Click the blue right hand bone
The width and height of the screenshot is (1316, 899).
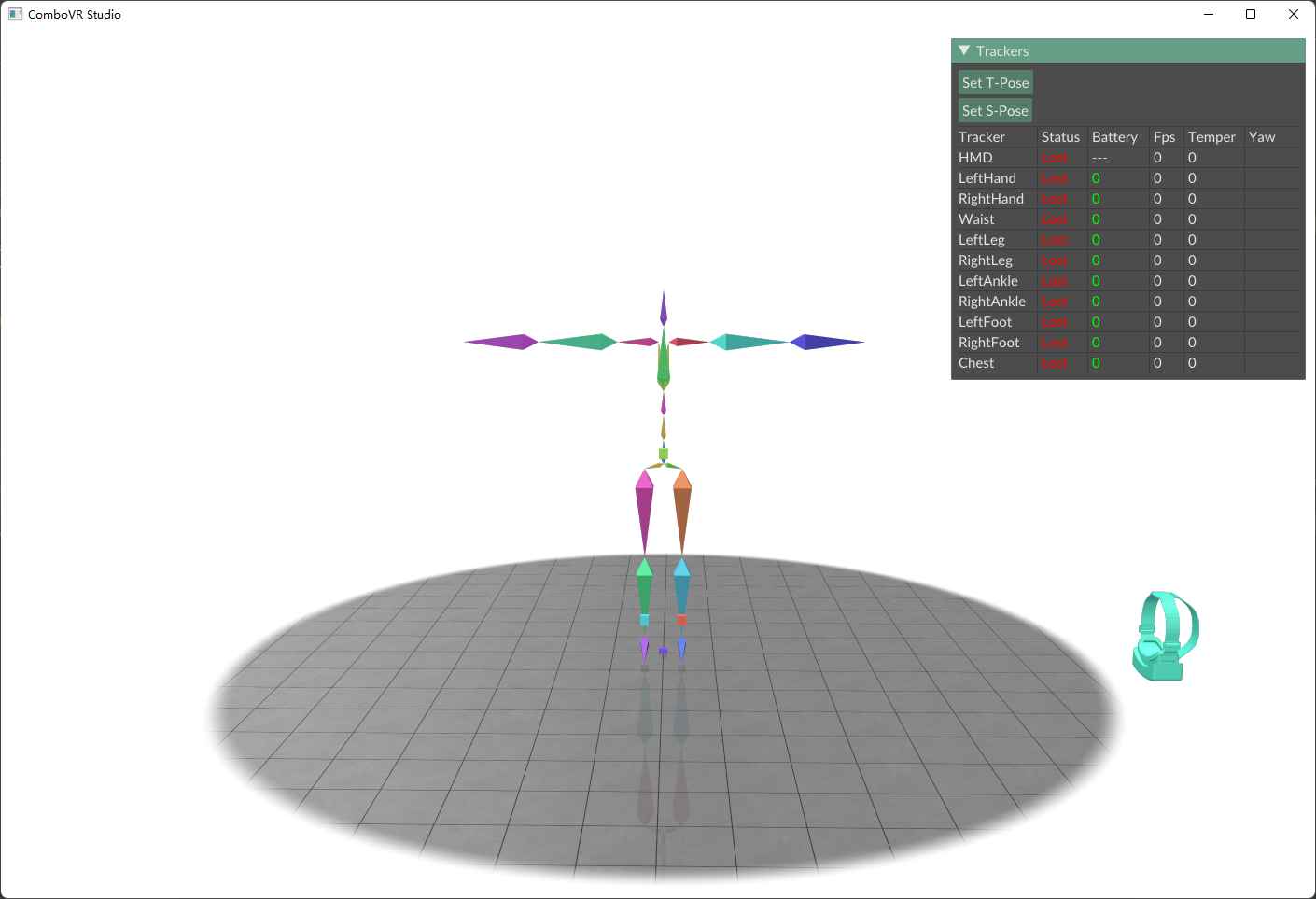[827, 342]
